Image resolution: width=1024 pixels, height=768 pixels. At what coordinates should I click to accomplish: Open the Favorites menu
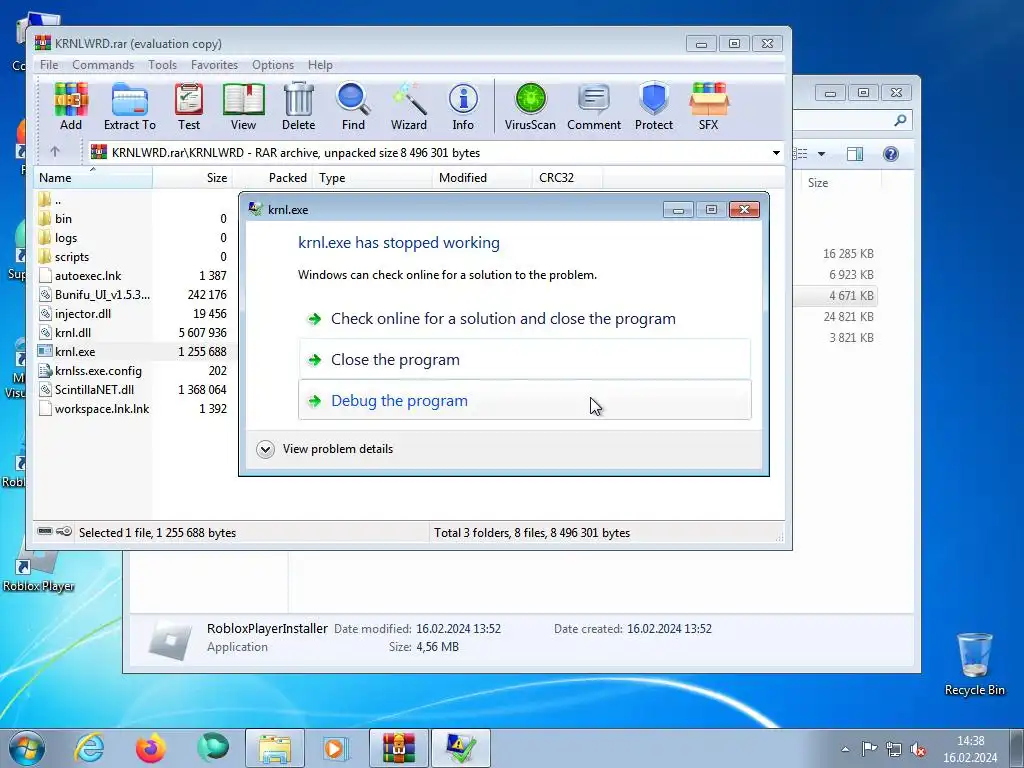tap(214, 65)
